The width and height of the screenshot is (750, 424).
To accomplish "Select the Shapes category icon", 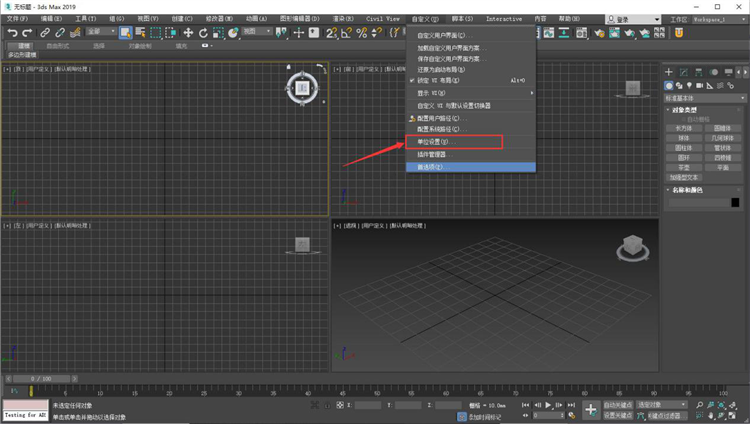I will (679, 85).
